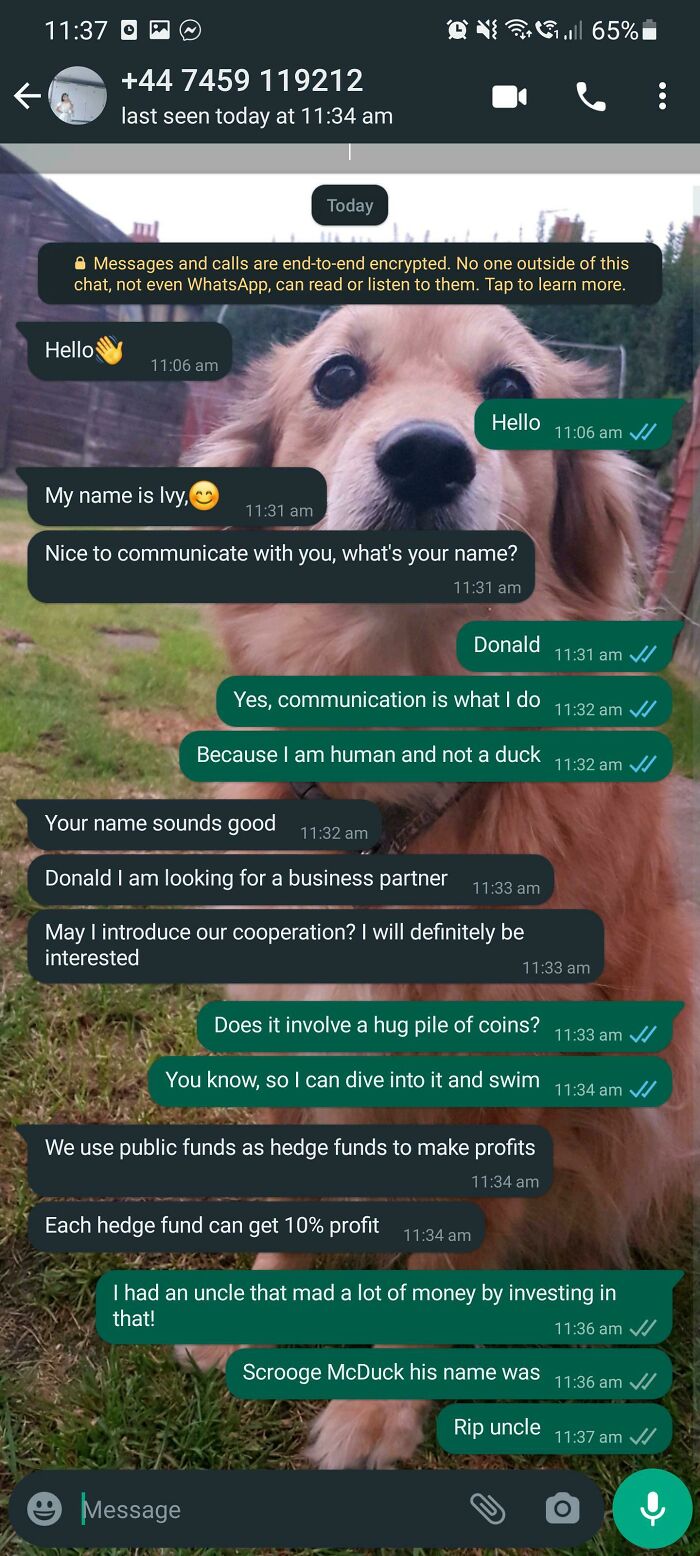
Task: Open the emoji picker
Action: pos(44,1508)
